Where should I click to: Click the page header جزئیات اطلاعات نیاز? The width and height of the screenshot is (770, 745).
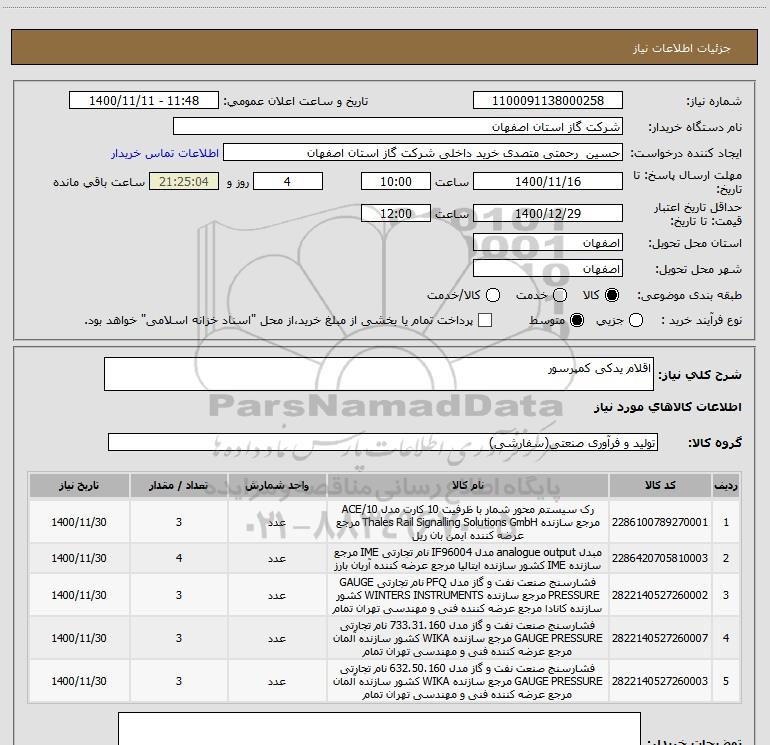click(682, 48)
